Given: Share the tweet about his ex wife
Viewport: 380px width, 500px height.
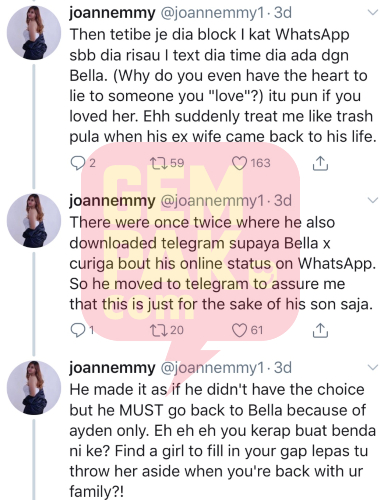Looking at the screenshot, I should pyautogui.click(x=320, y=163).
